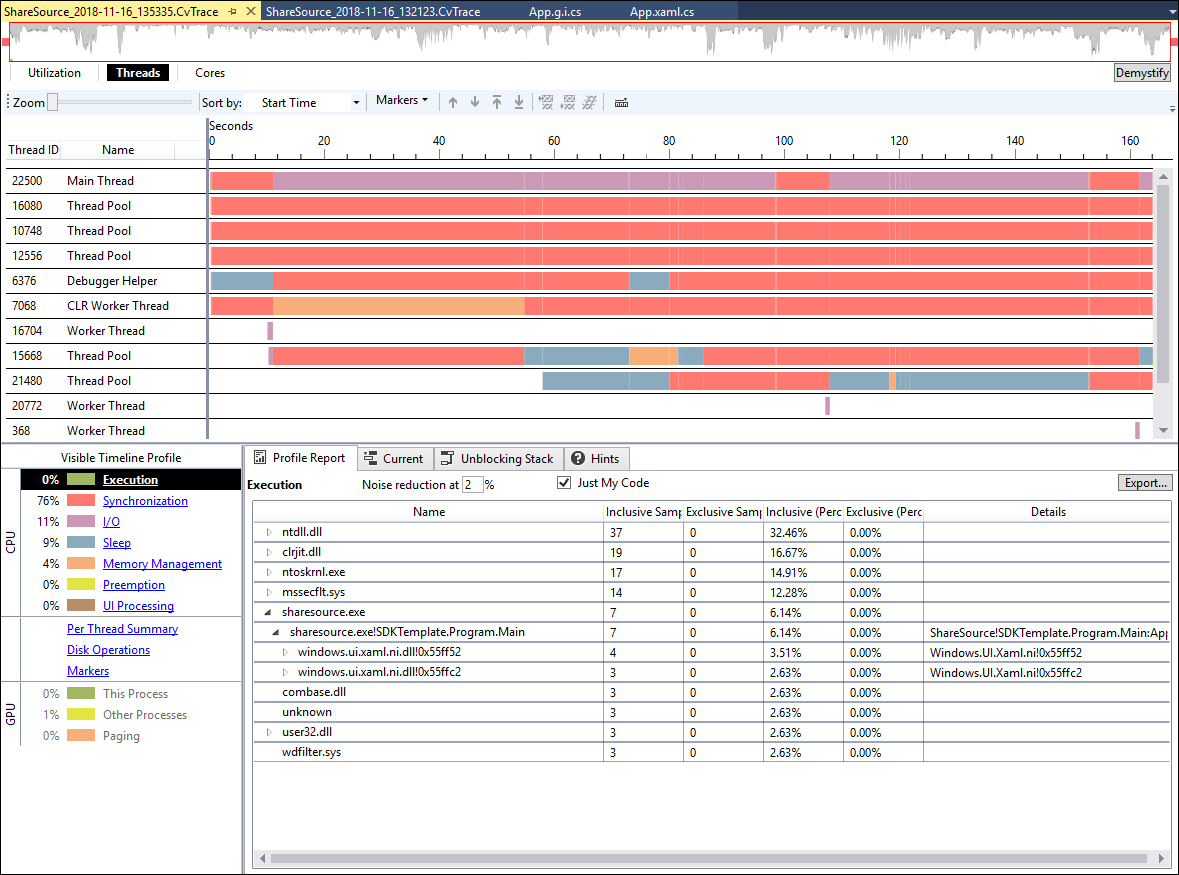Uncheck the Just My Code checkbox
Image resolution: width=1179 pixels, height=875 pixels.
(x=565, y=482)
